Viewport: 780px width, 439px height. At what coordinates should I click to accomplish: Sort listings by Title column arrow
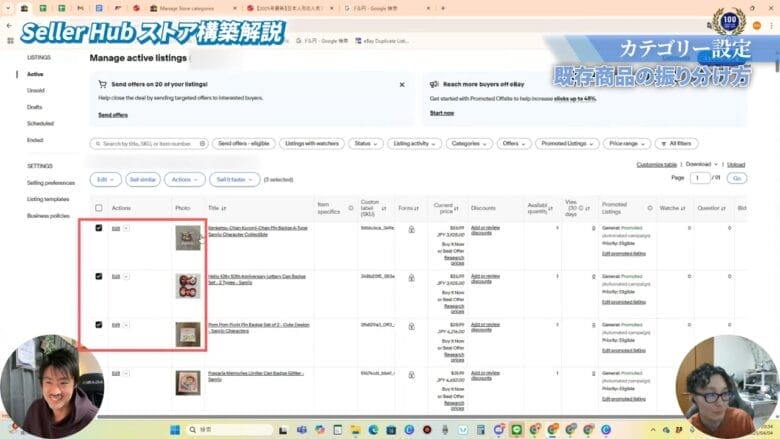pyautogui.click(x=224, y=208)
